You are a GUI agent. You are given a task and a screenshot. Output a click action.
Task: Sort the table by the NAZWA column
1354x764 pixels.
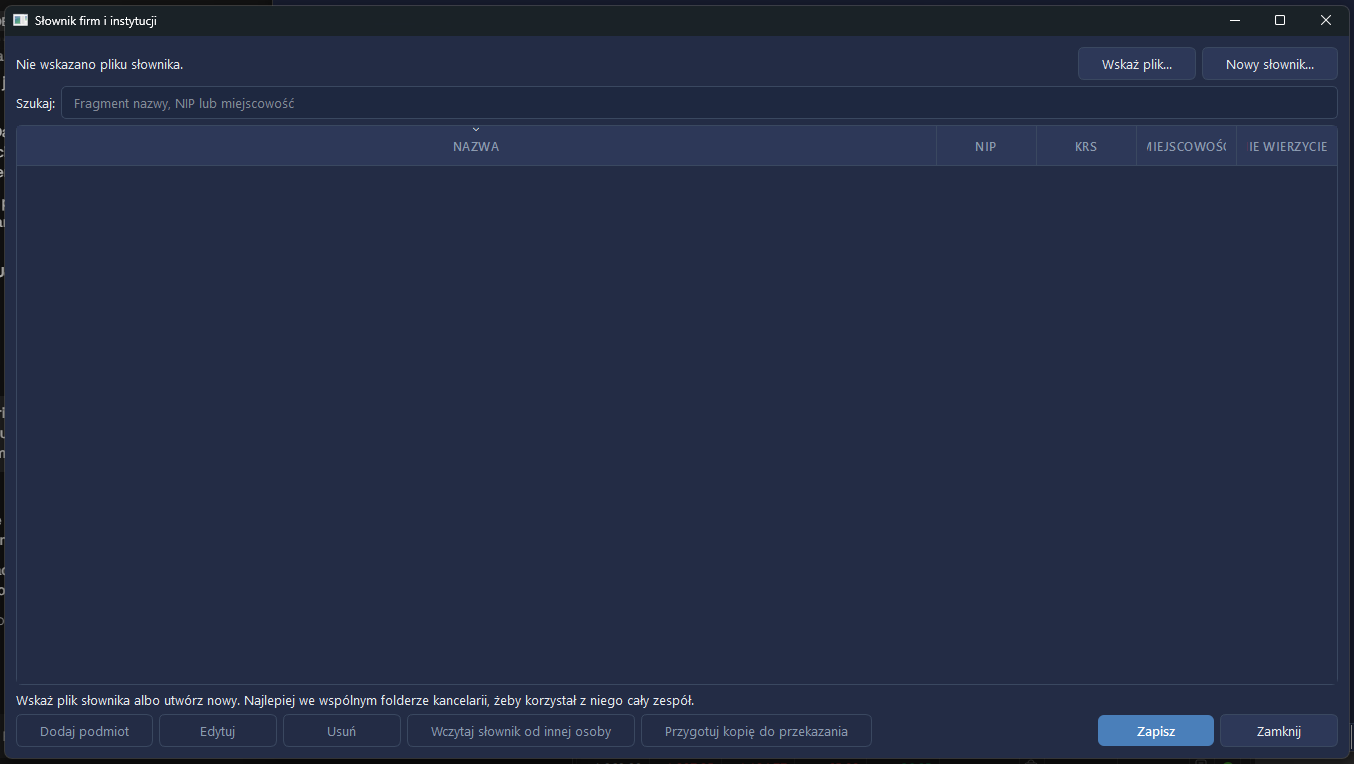476,146
